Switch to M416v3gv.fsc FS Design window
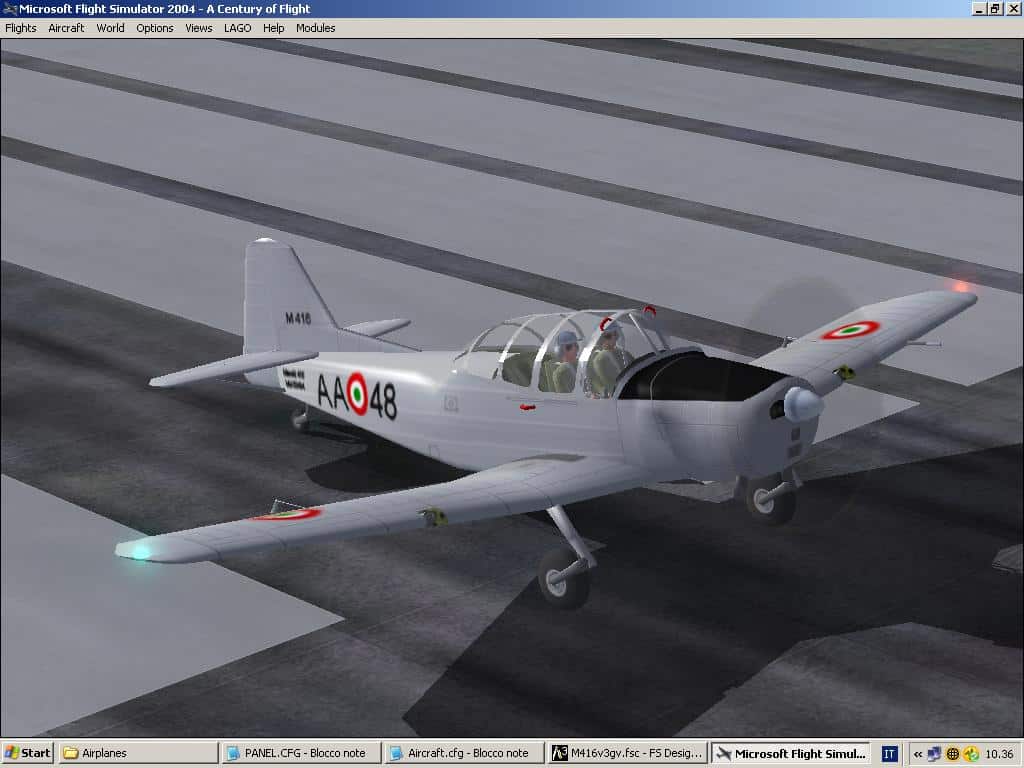 (627, 753)
